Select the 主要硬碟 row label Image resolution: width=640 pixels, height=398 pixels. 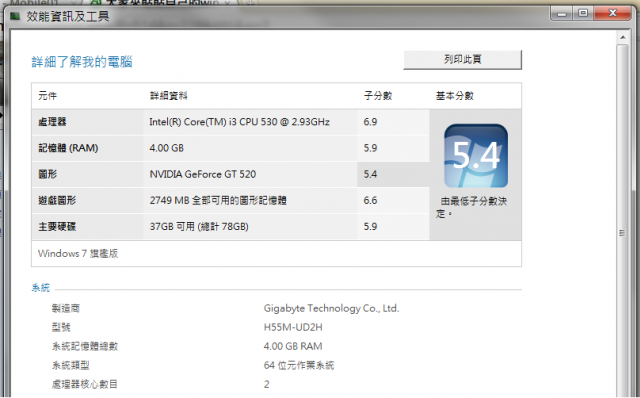pyautogui.click(x=57, y=226)
